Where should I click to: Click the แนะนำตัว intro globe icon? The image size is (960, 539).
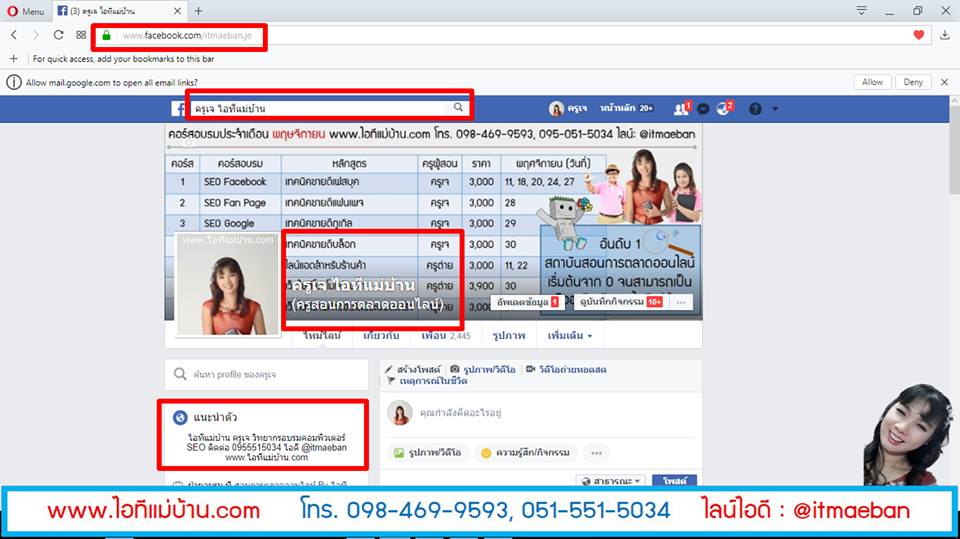(x=180, y=417)
